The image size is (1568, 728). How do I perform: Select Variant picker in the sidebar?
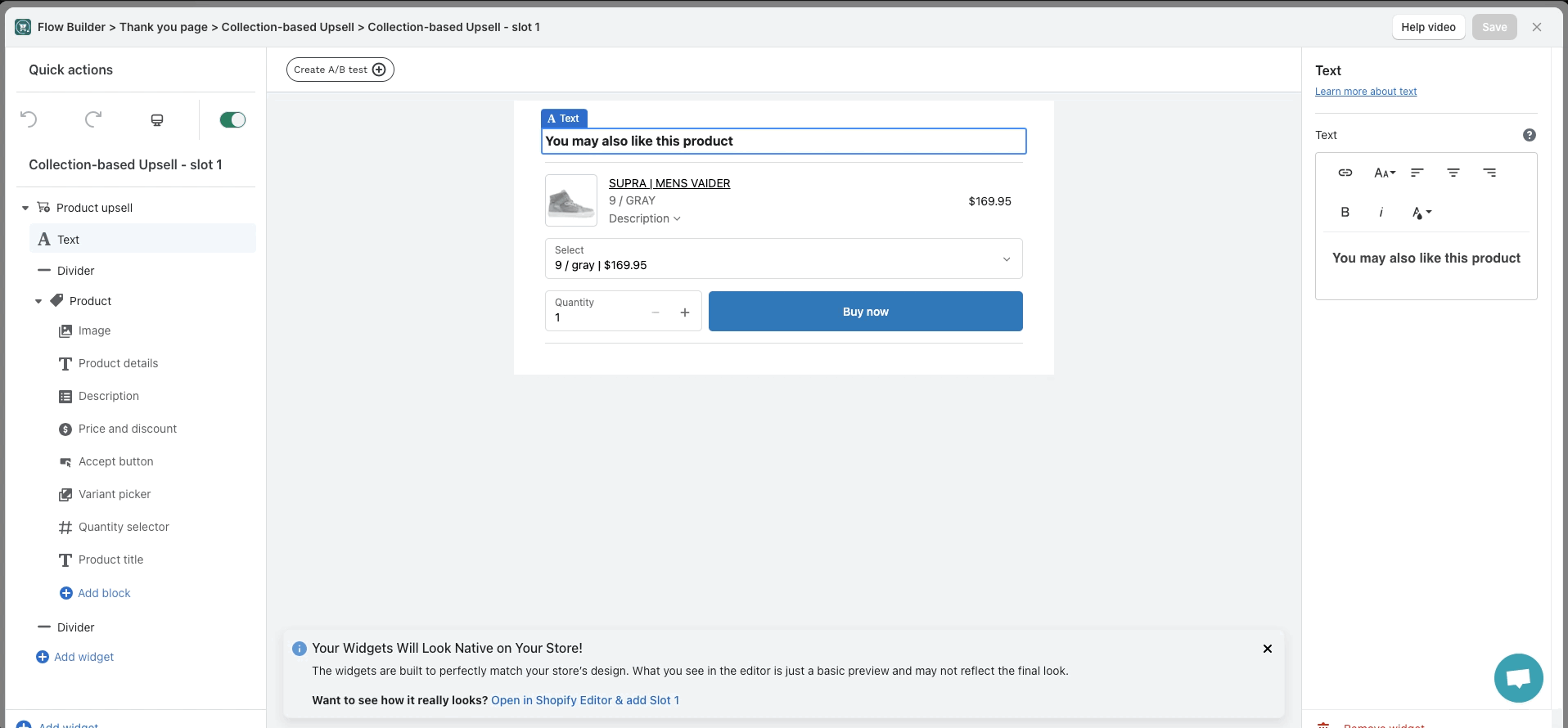click(115, 494)
